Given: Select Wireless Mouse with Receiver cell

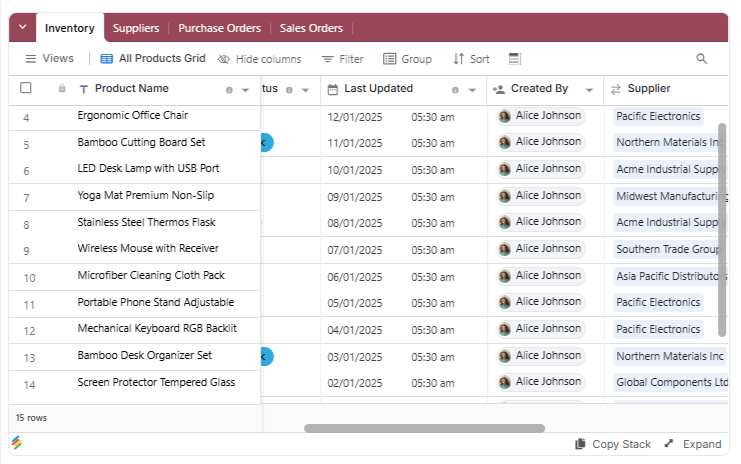Looking at the screenshot, I should [x=148, y=248].
